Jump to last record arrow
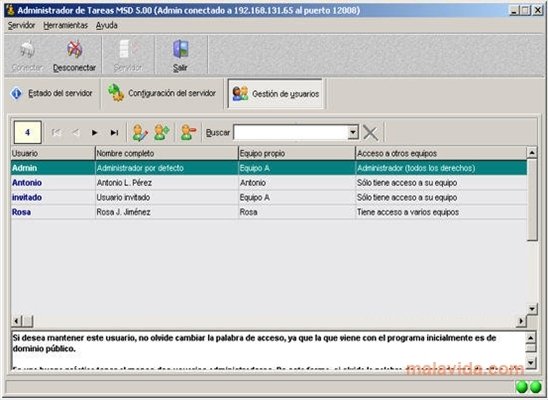 pos(114,132)
